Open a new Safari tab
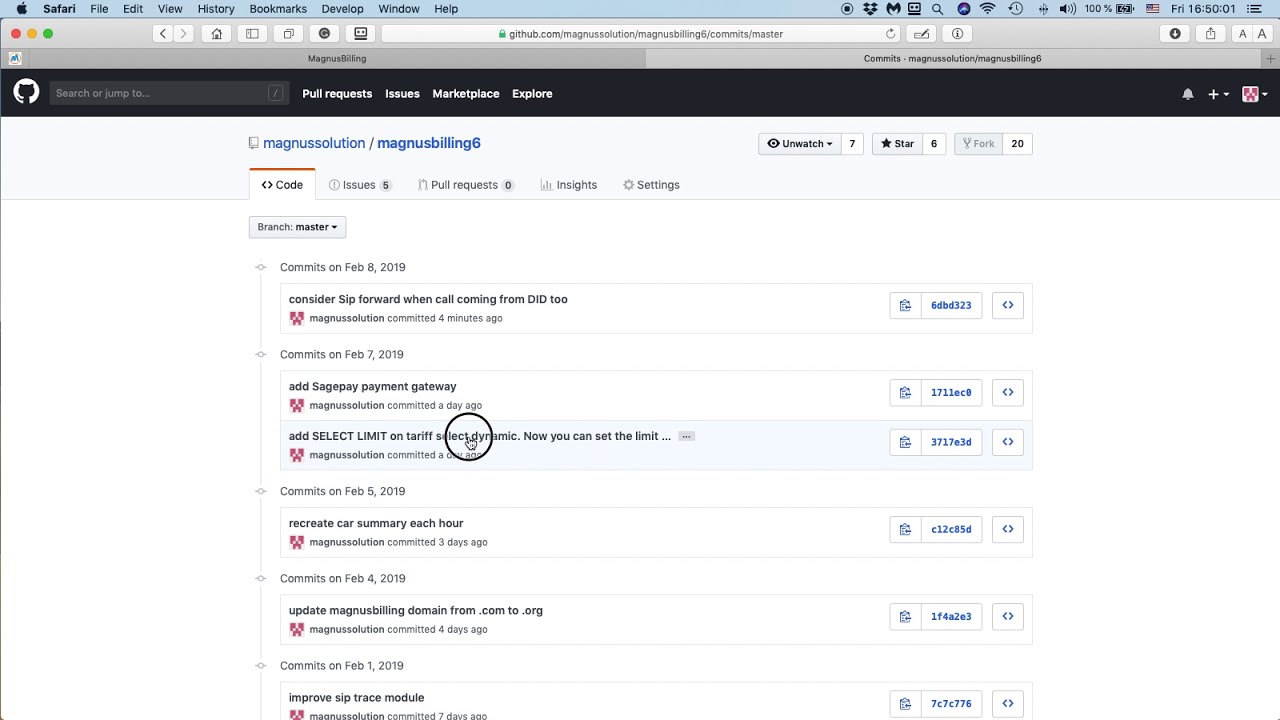The width and height of the screenshot is (1280, 720). [x=1270, y=58]
